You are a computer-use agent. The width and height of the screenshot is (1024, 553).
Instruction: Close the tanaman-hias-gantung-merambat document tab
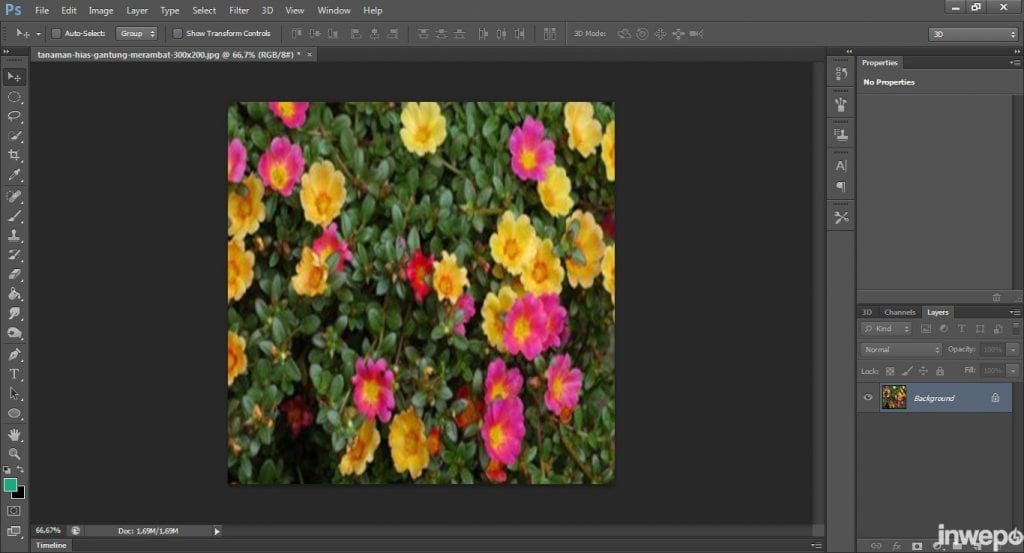coord(310,54)
